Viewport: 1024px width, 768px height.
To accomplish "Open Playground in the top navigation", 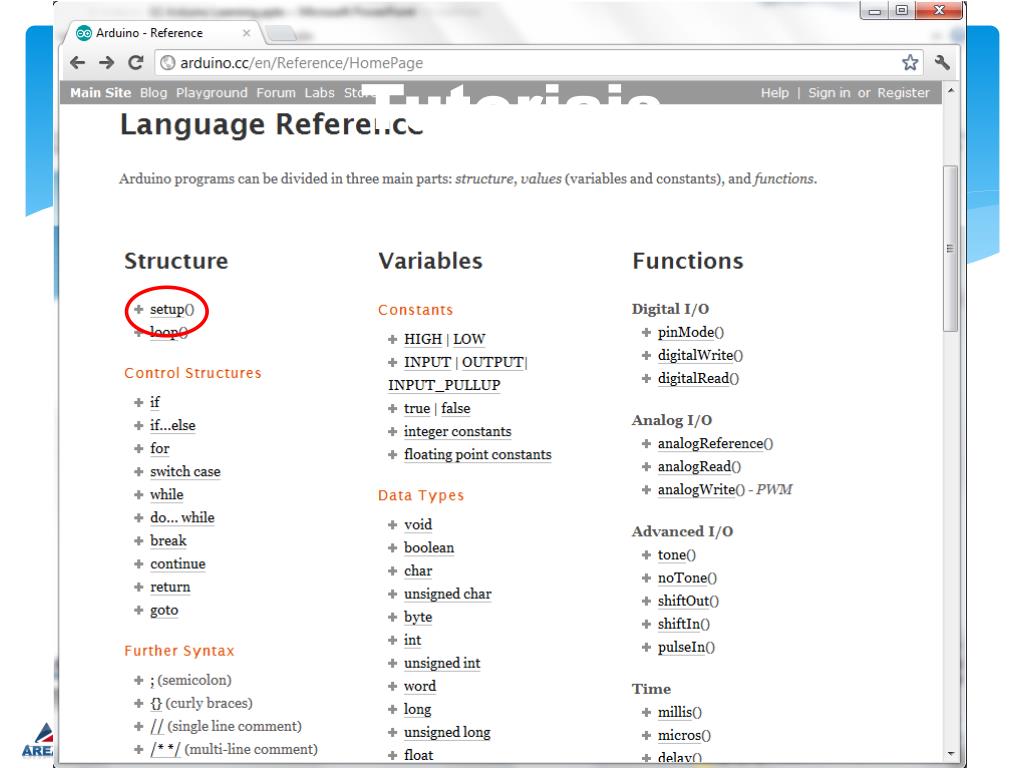I will 212,93.
